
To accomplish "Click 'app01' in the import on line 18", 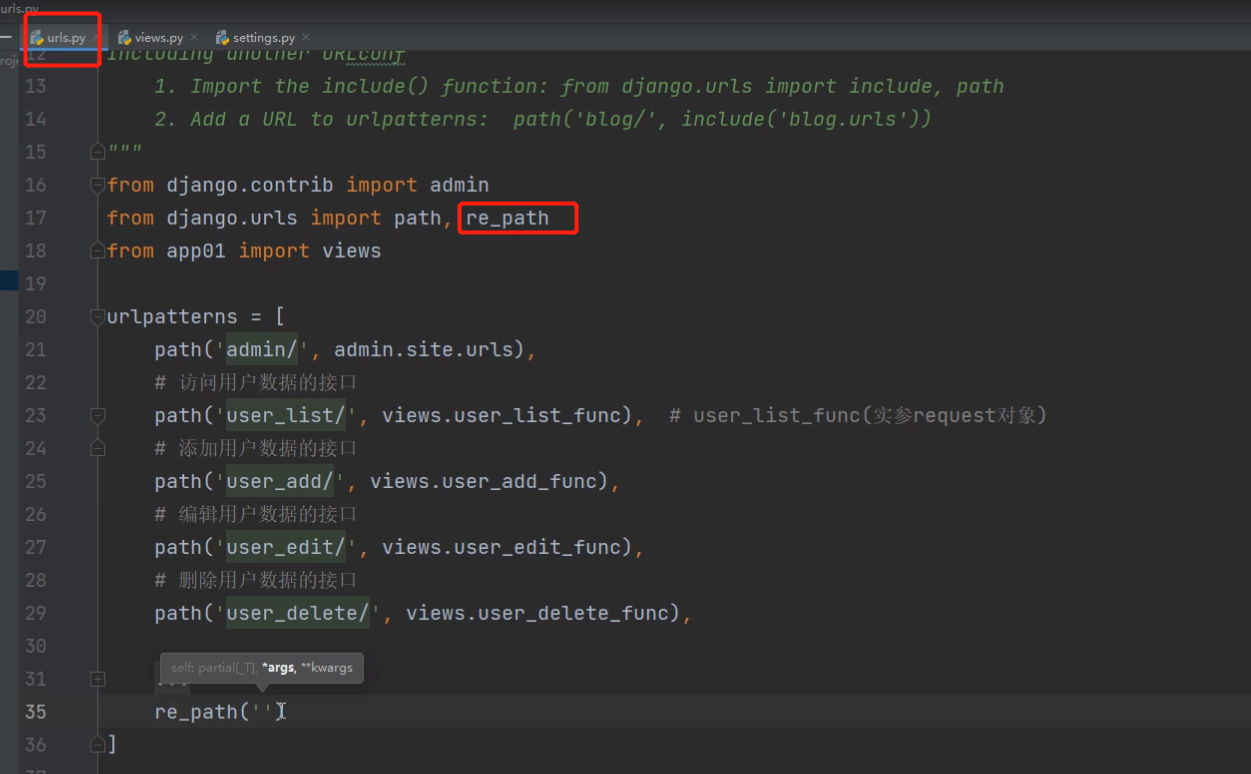I will point(196,251).
